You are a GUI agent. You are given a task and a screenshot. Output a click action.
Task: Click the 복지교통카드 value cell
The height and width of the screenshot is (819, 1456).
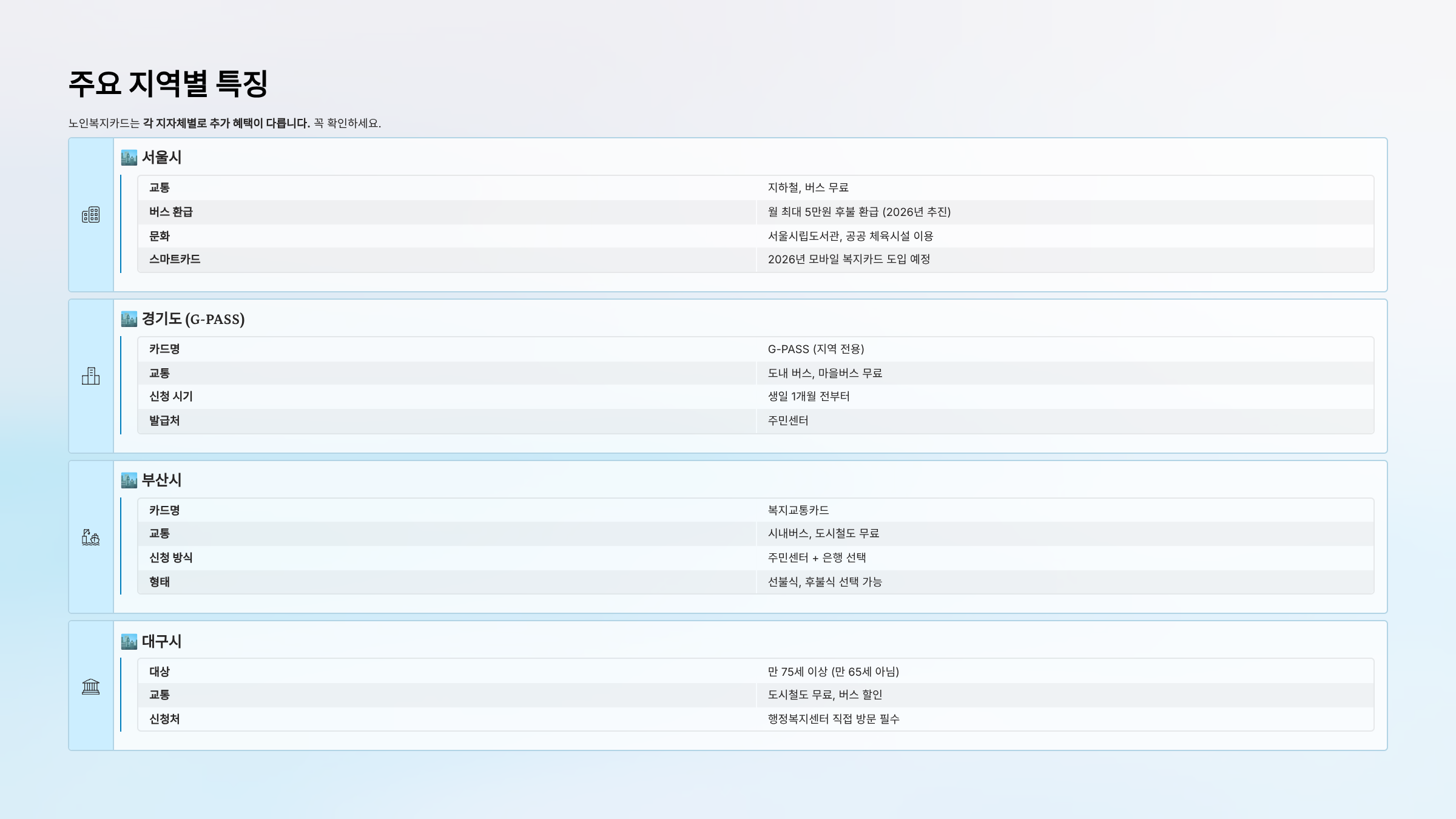tap(798, 510)
